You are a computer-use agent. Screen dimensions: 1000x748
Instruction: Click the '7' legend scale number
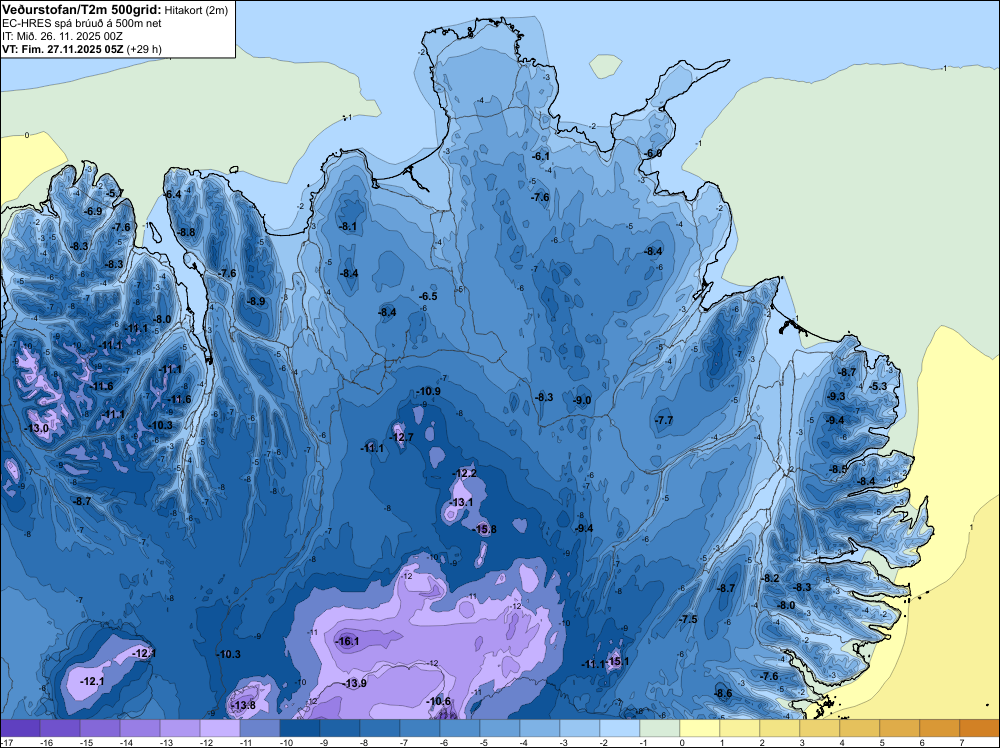pos(961,742)
